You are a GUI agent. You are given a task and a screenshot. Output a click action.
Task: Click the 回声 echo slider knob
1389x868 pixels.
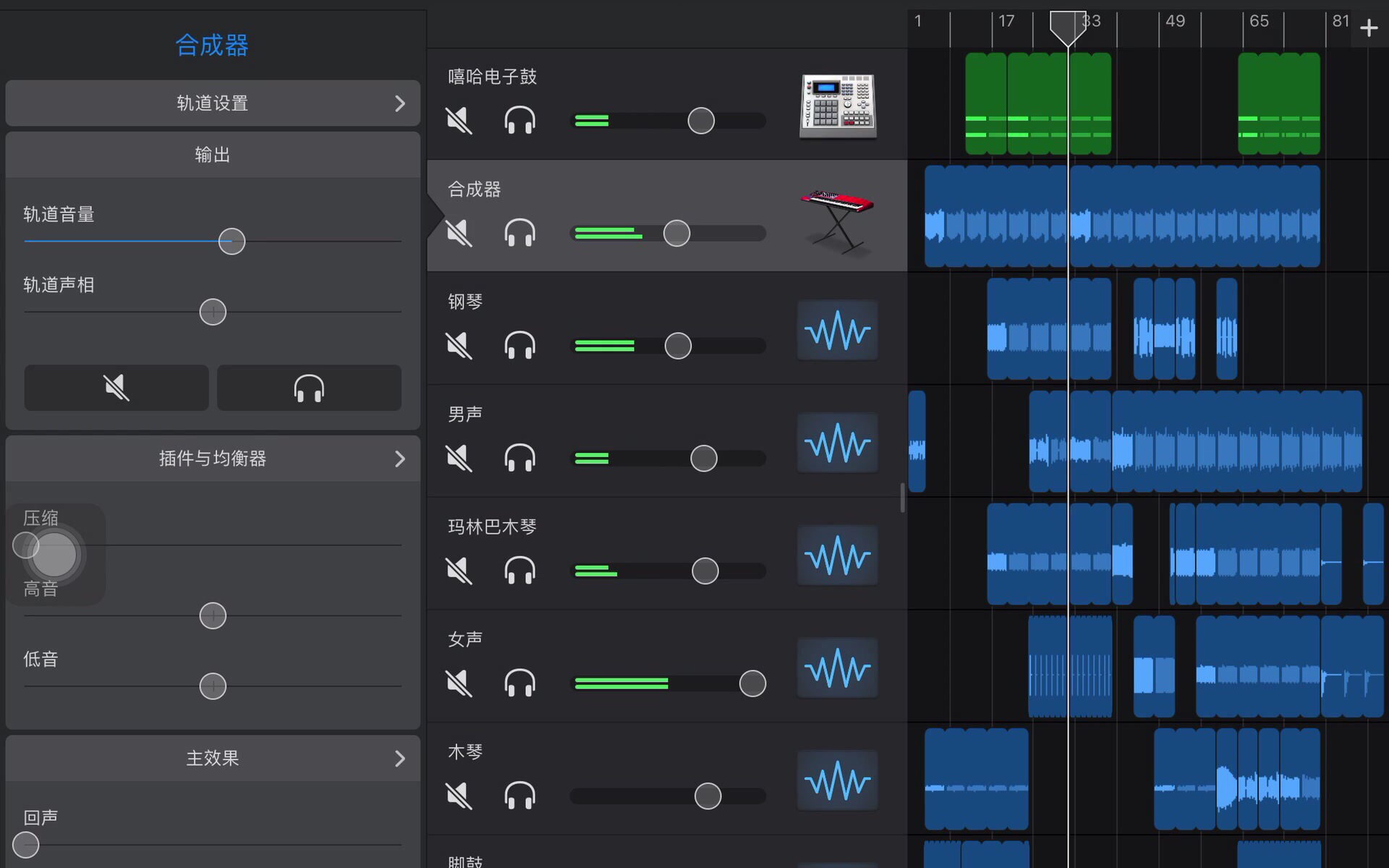(x=26, y=844)
